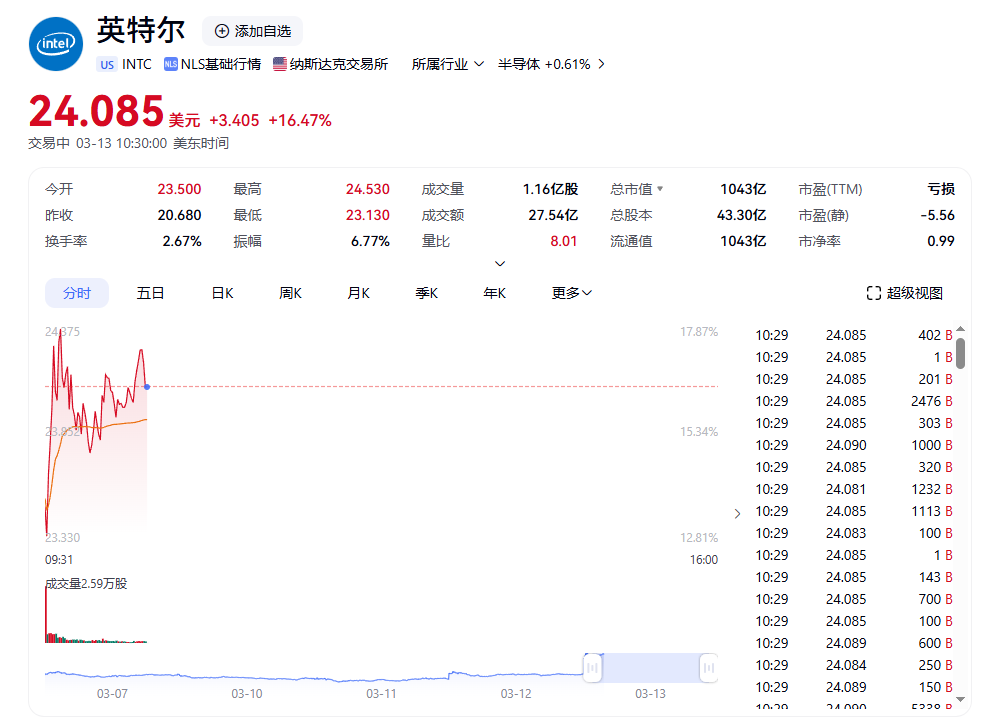Click the 成交量2.59万股 volume label
The width and height of the screenshot is (985, 728).
coord(86,584)
